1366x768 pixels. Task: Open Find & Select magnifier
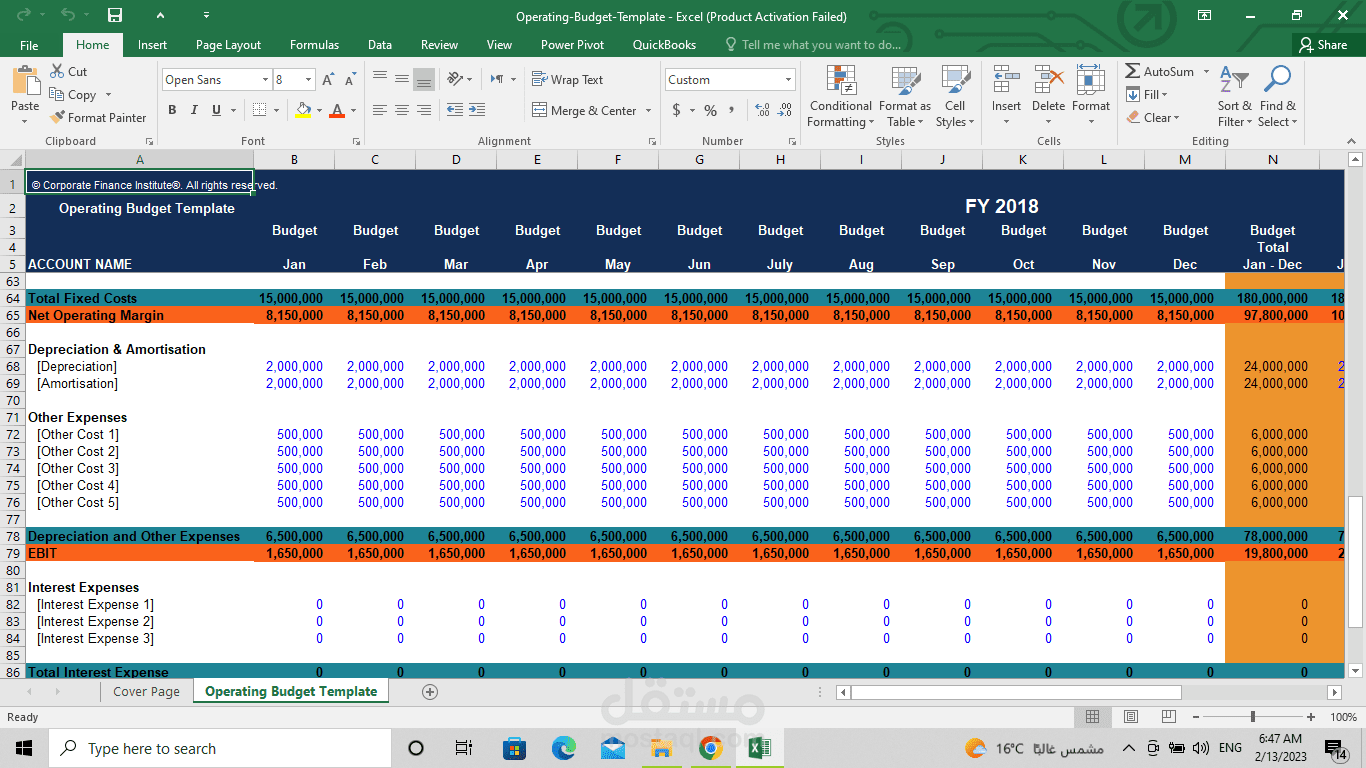point(1277,97)
